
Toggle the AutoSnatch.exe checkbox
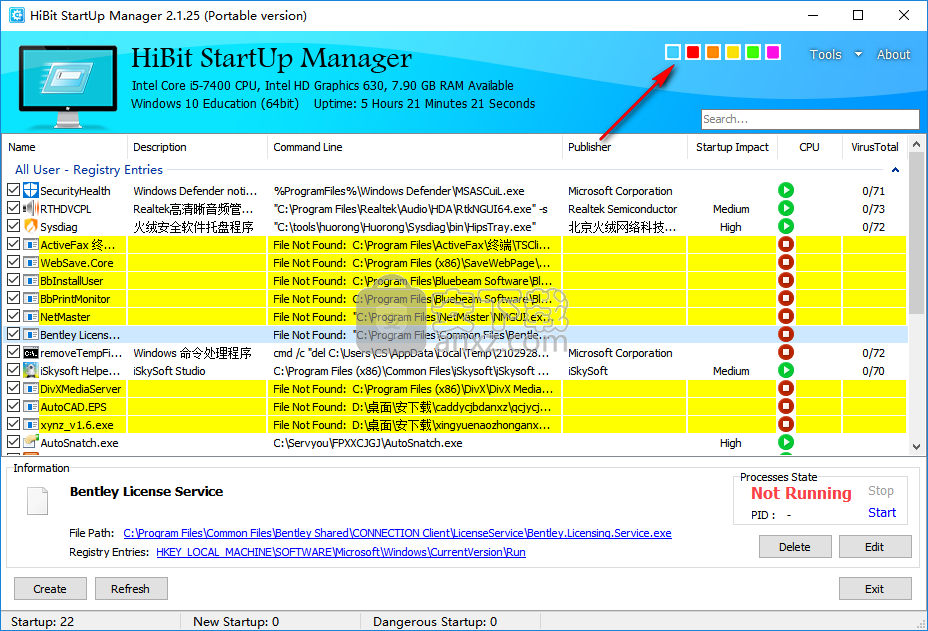[x=14, y=442]
